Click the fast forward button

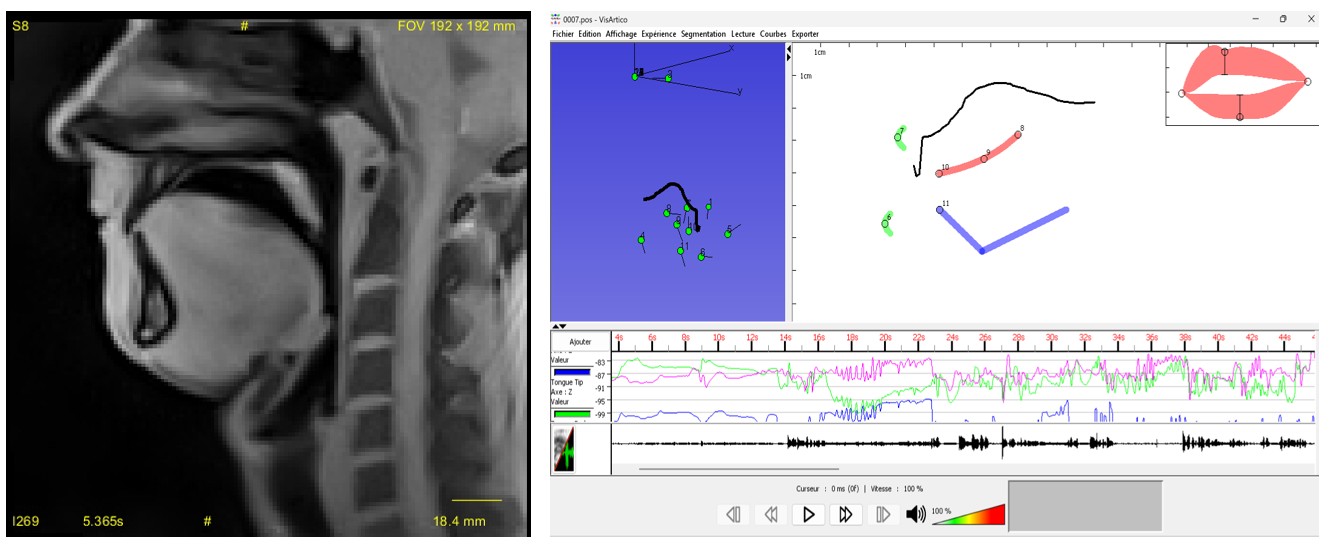point(845,514)
